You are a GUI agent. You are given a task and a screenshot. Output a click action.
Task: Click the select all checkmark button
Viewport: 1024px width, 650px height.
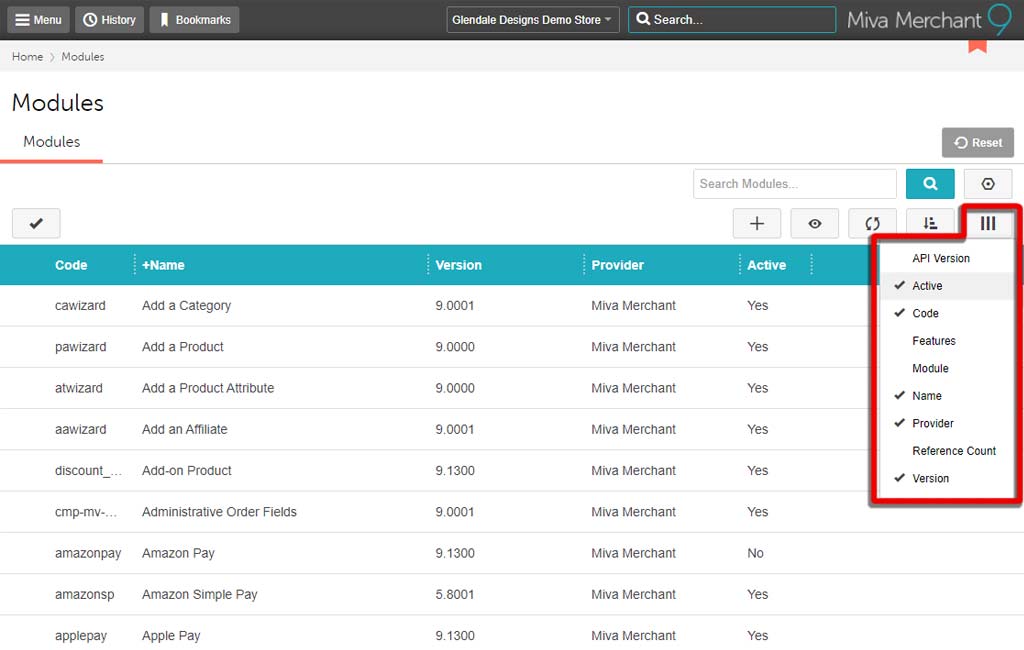pyautogui.click(x=36, y=223)
